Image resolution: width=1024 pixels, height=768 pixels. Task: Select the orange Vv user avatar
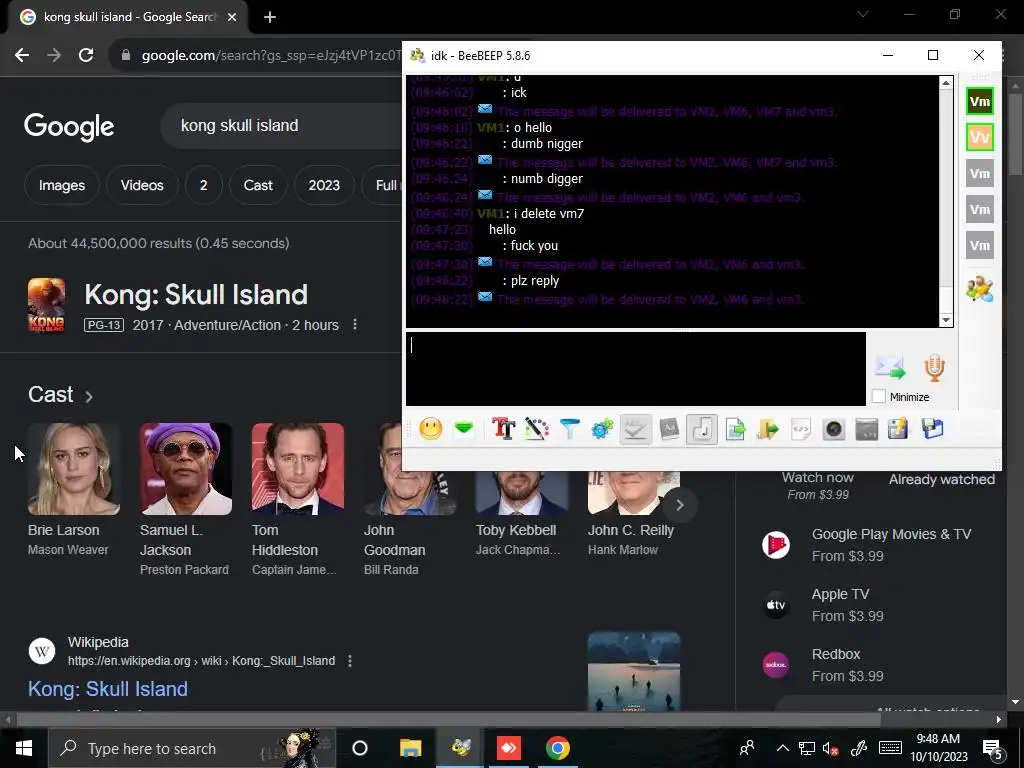click(980, 137)
